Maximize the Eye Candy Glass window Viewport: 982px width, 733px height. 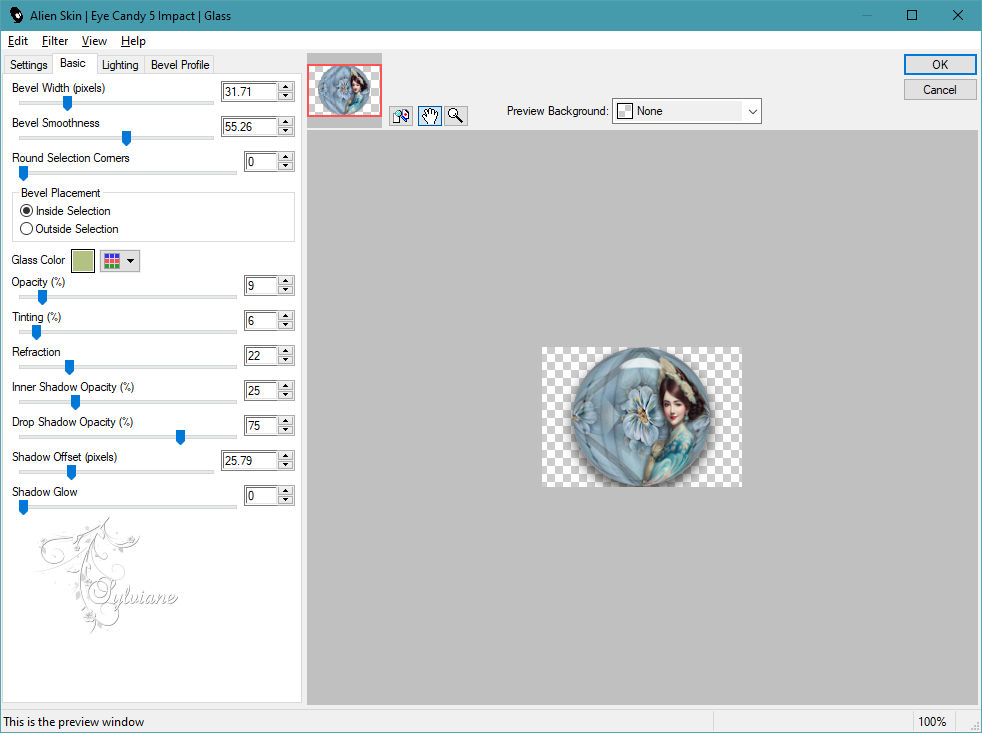point(912,15)
